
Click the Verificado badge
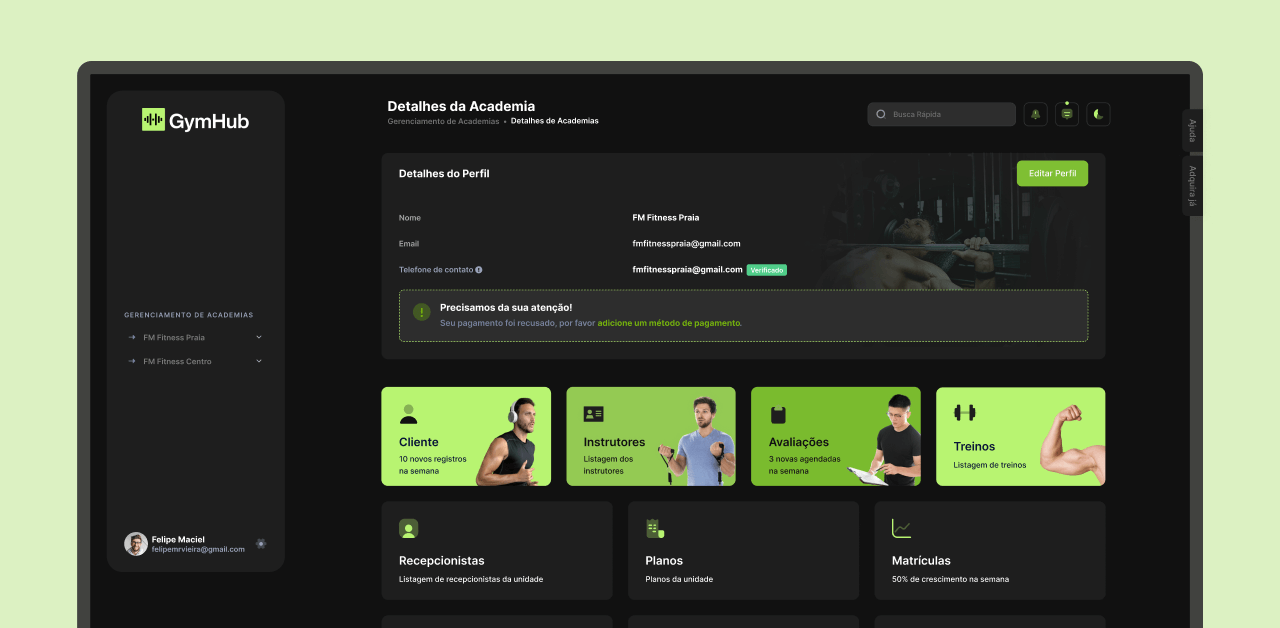click(767, 270)
